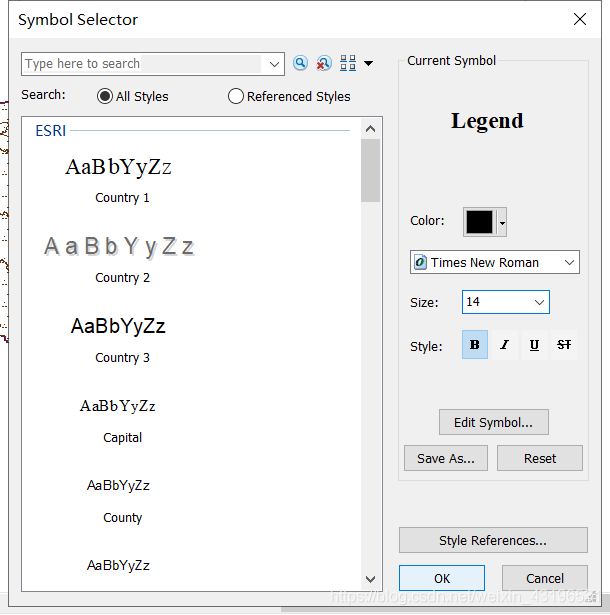Image resolution: width=610 pixels, height=615 pixels.
Task: Click the Legend preview in Current Symbol
Action: click(x=487, y=121)
